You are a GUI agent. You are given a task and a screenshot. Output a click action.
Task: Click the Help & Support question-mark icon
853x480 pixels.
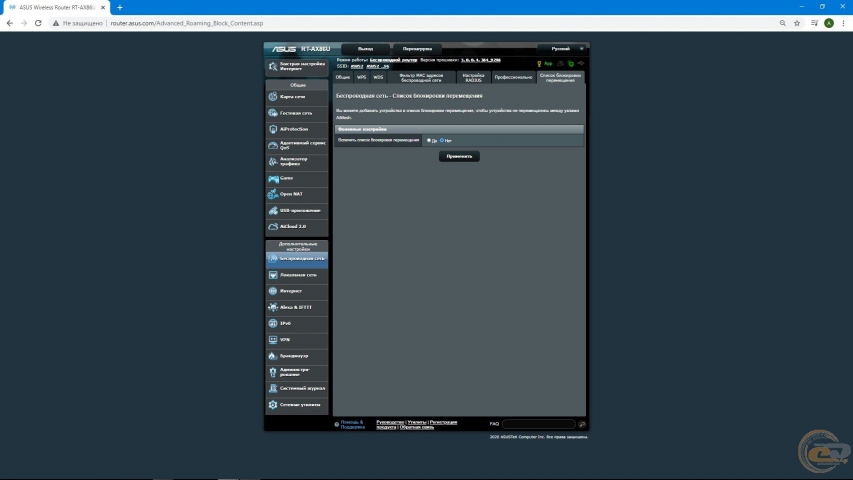[337, 424]
